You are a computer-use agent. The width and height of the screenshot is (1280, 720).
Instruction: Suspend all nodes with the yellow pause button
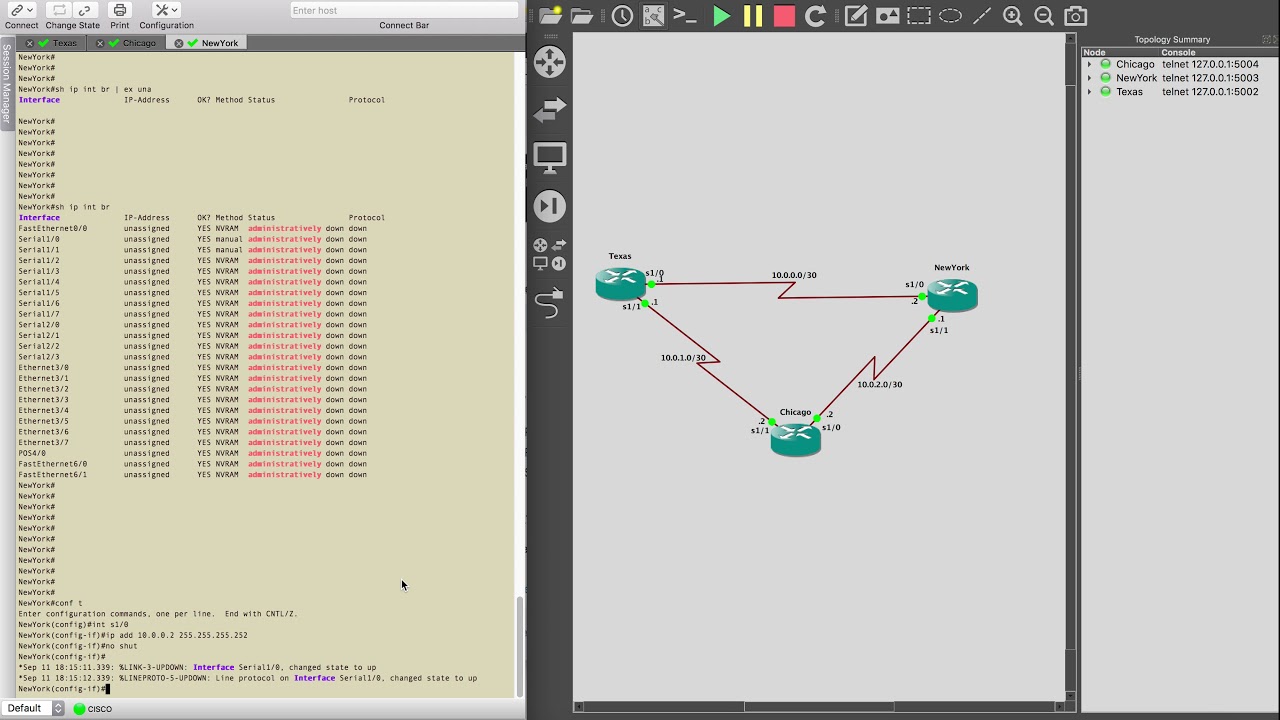point(753,16)
